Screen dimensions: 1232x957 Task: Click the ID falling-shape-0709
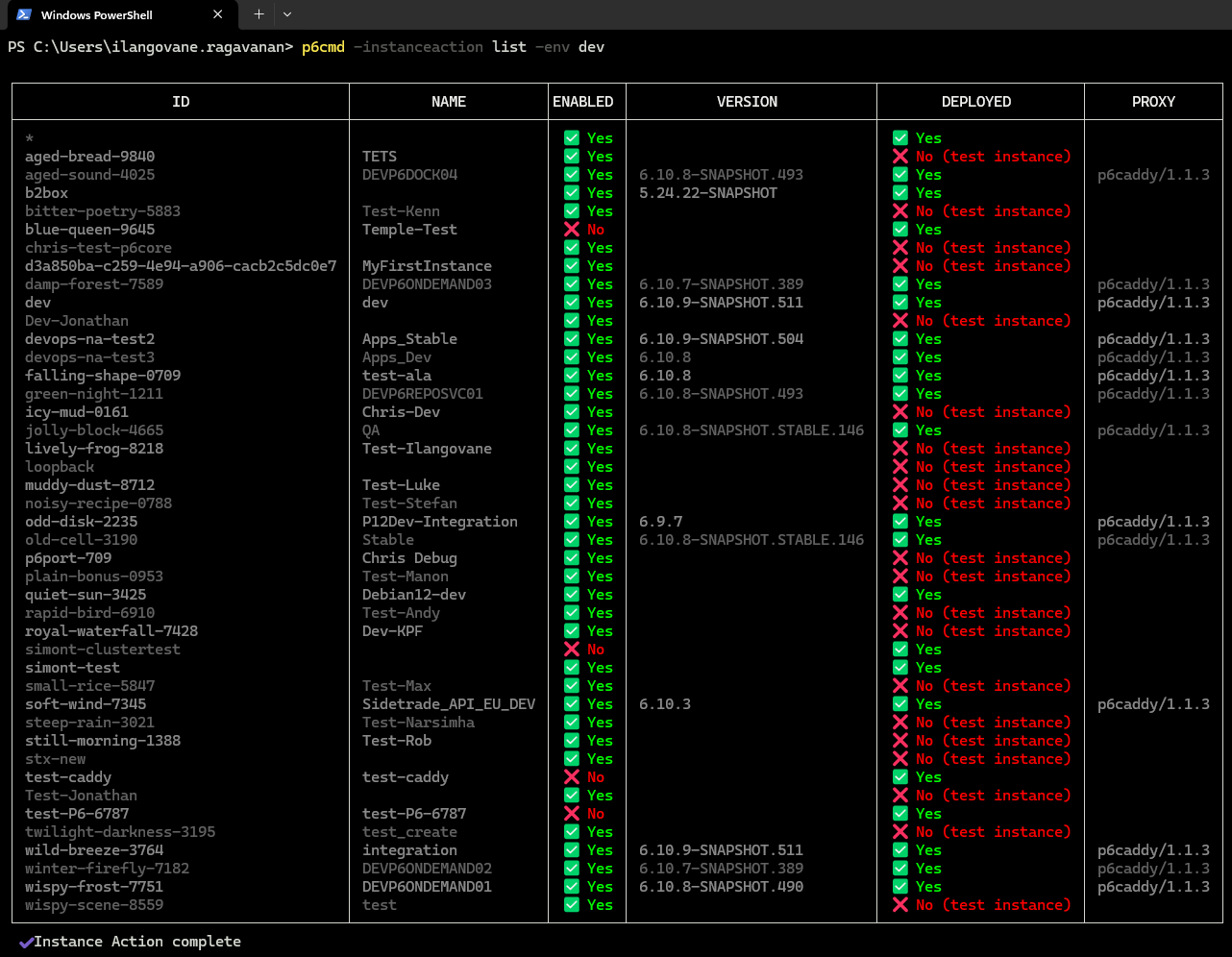[x=103, y=376]
